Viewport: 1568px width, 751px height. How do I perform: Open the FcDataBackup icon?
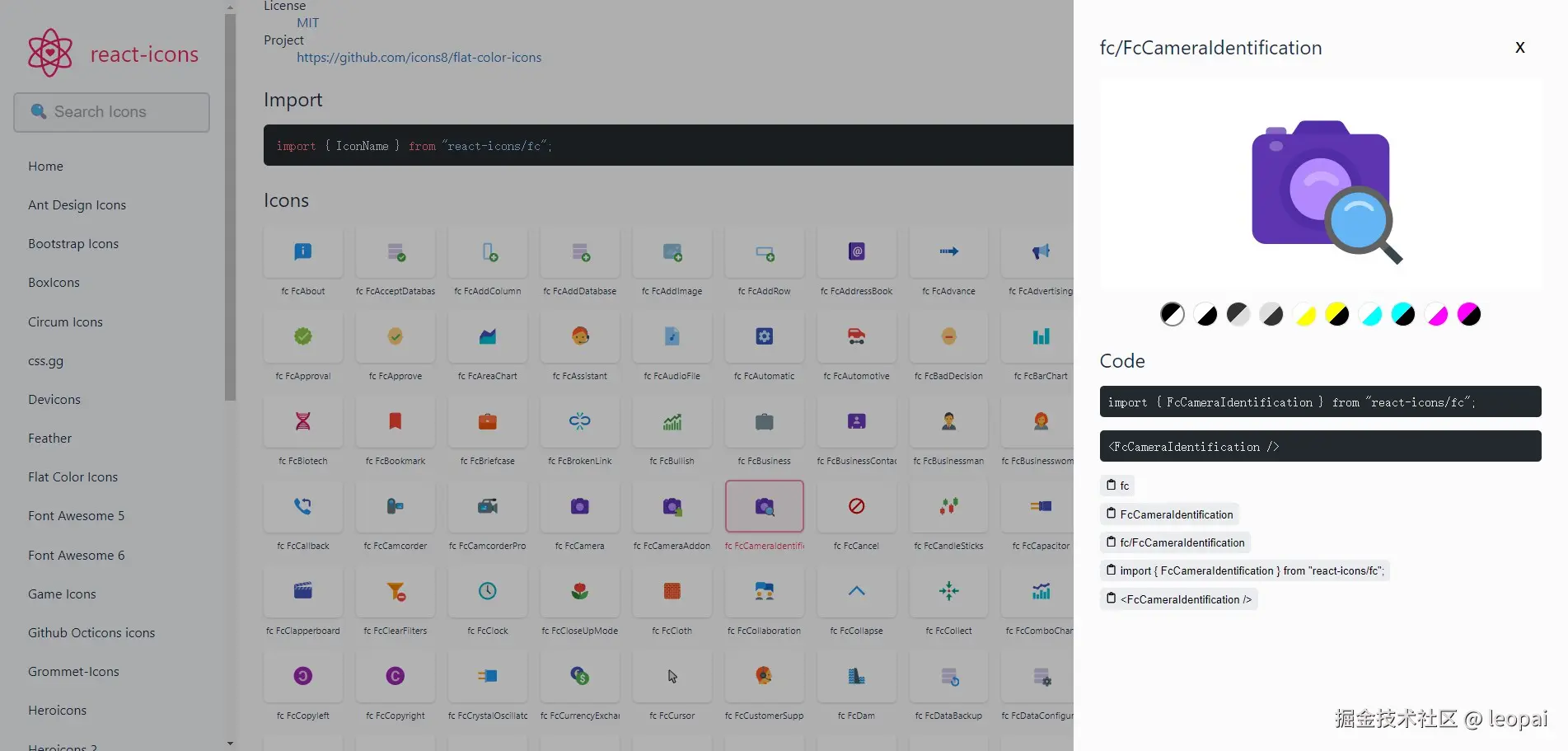pos(949,677)
